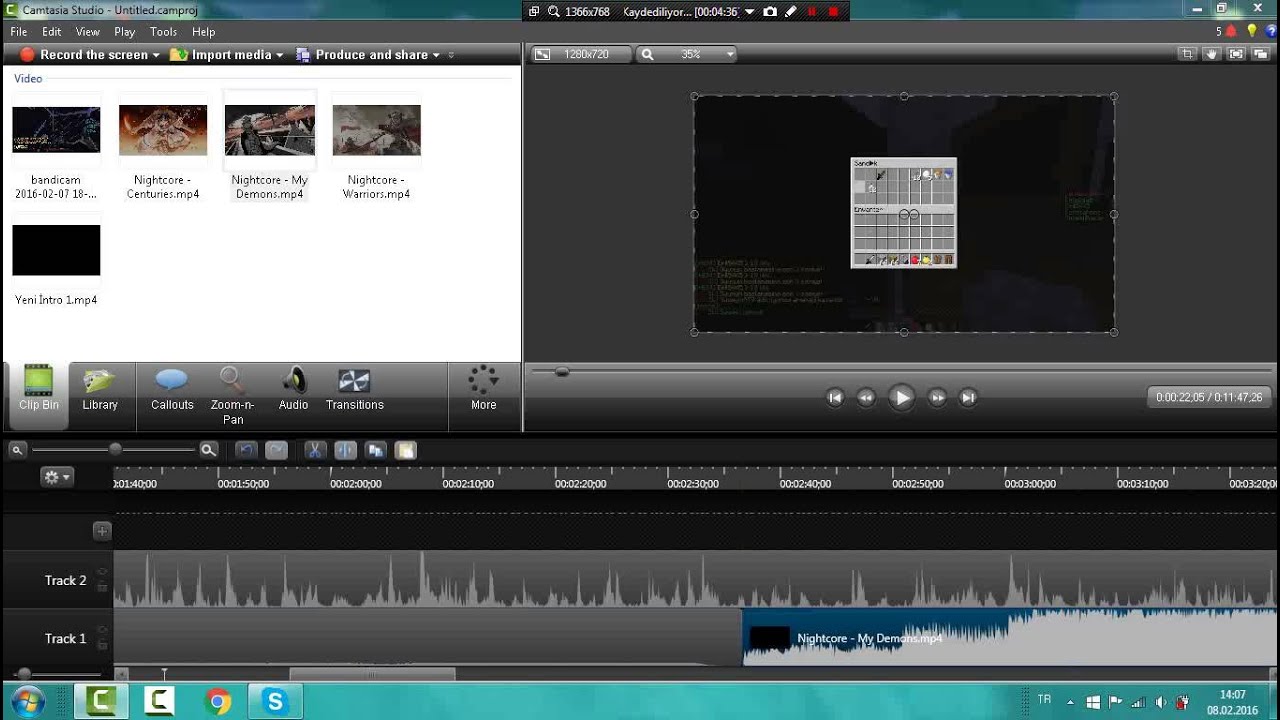The width and height of the screenshot is (1280, 720).
Task: Open the Edit menu
Action: tap(52, 32)
